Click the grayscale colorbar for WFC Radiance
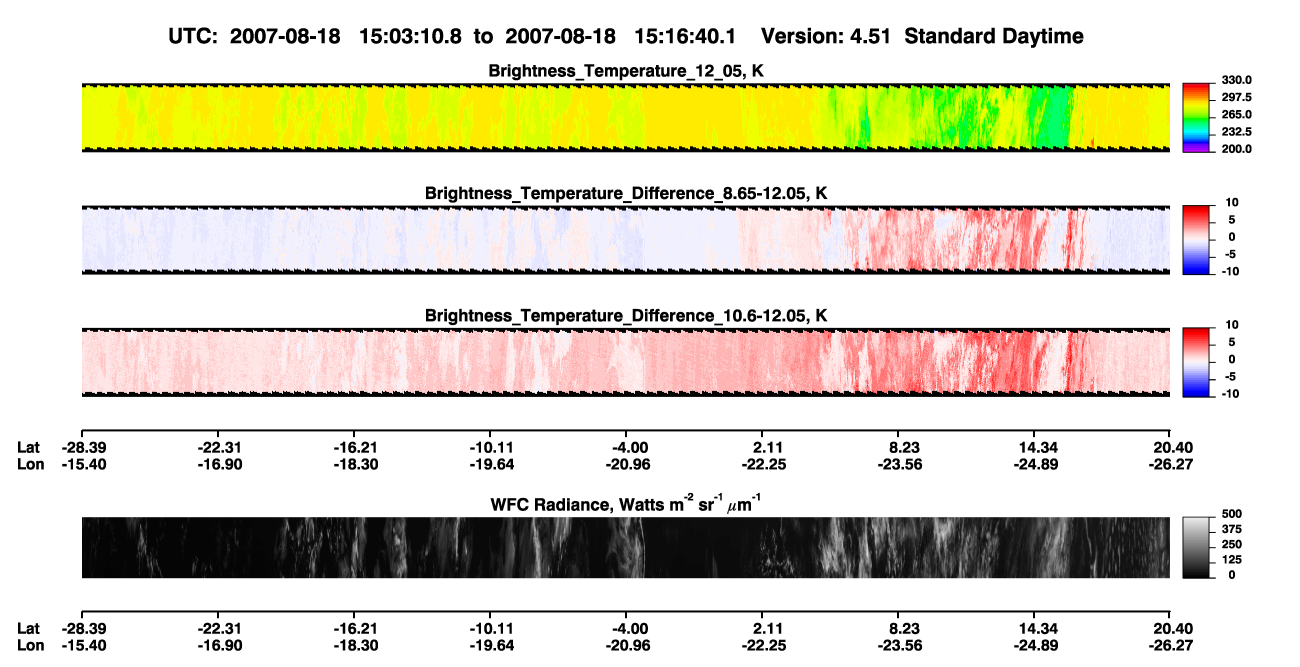1300x667 pixels. coord(1197,547)
